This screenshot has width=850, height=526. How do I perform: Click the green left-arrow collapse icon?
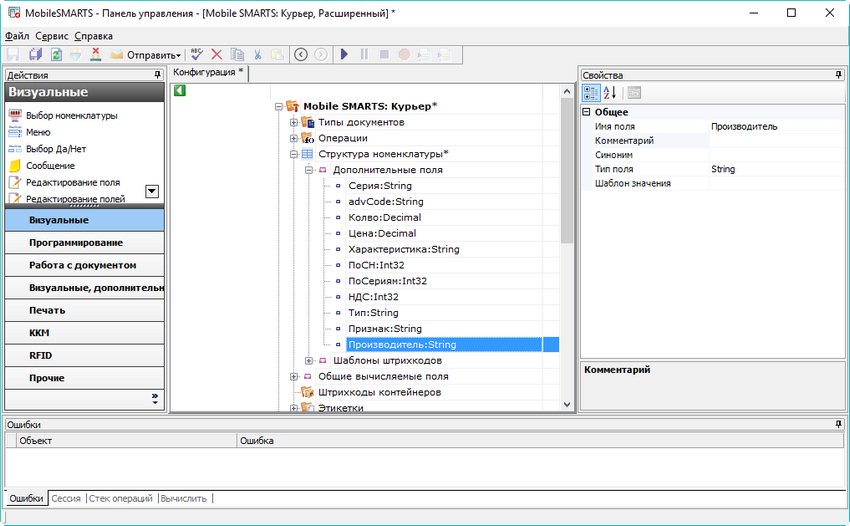point(180,91)
